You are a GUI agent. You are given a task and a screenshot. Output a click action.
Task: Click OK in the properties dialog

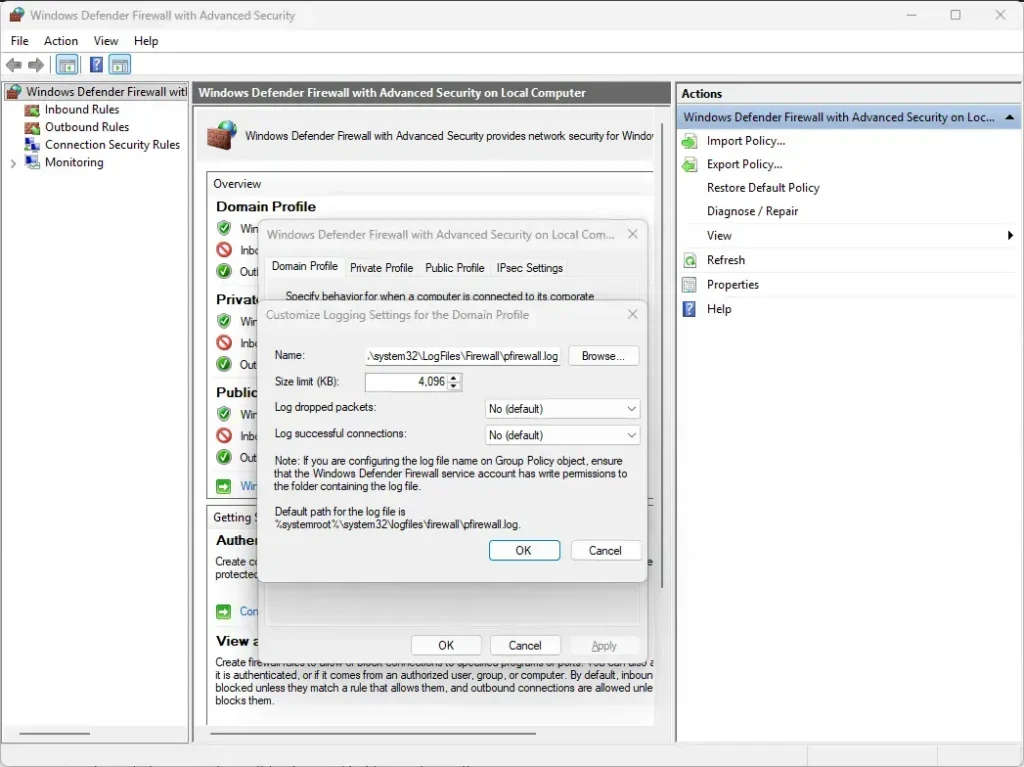(446, 645)
